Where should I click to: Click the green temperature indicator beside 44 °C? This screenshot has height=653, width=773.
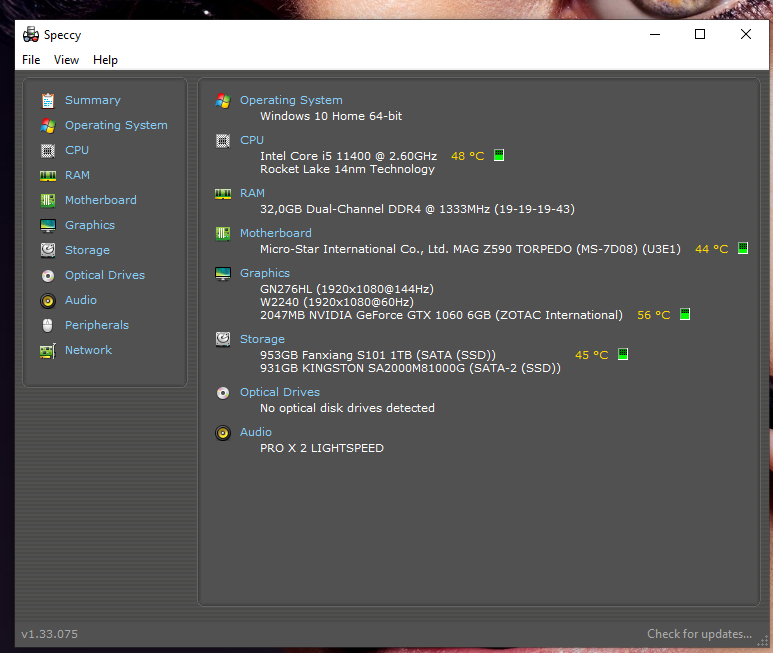743,248
